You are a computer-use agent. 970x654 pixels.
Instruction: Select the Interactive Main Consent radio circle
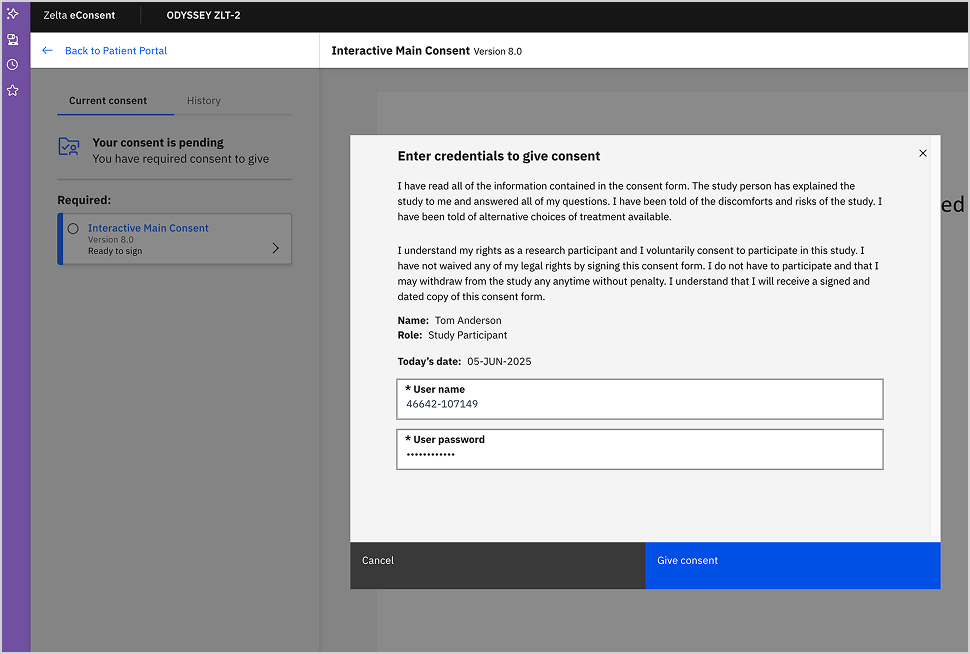[73, 229]
